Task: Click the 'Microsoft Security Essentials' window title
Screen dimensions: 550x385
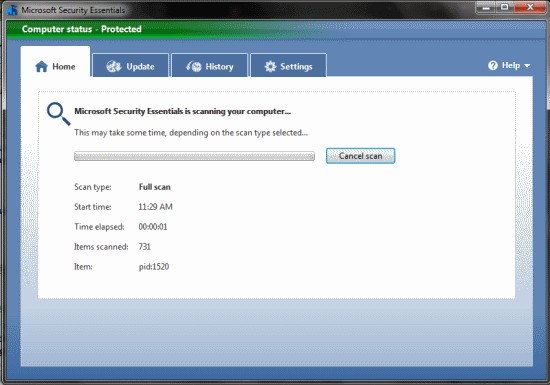Action: pyautogui.click(x=73, y=10)
